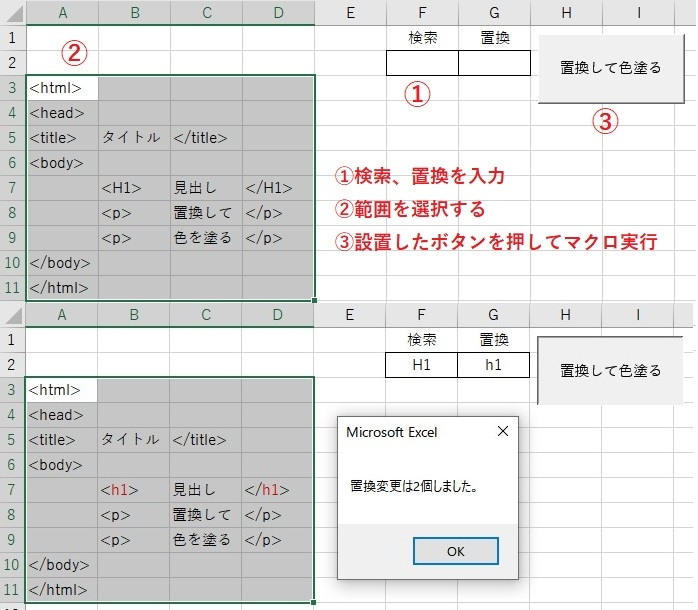Select row 1 header in upper sheet
Viewport: 698px width, 610px height.
pyautogui.click(x=13, y=38)
